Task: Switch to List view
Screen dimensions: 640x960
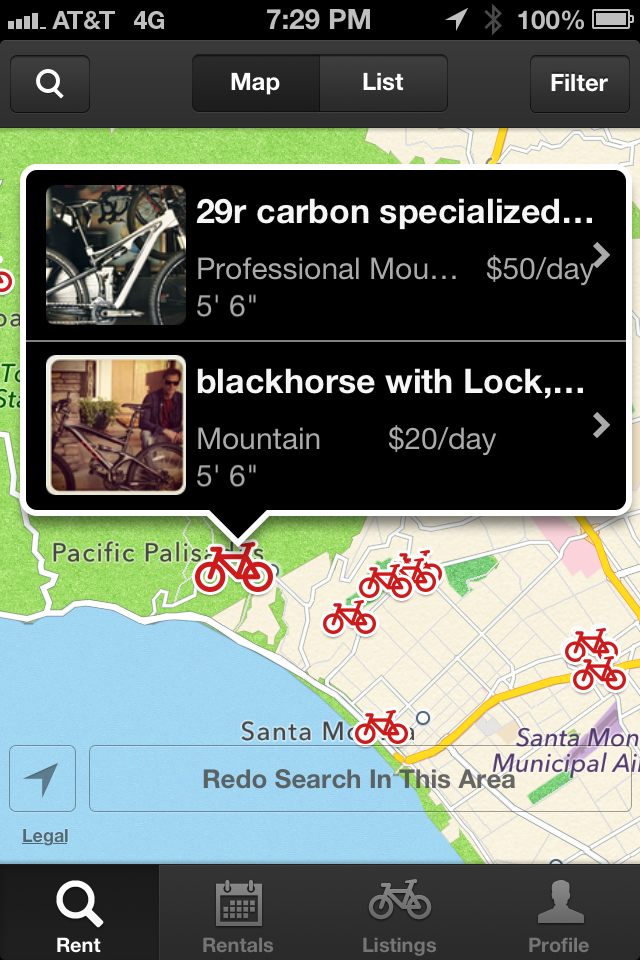Action: pyautogui.click(x=383, y=83)
